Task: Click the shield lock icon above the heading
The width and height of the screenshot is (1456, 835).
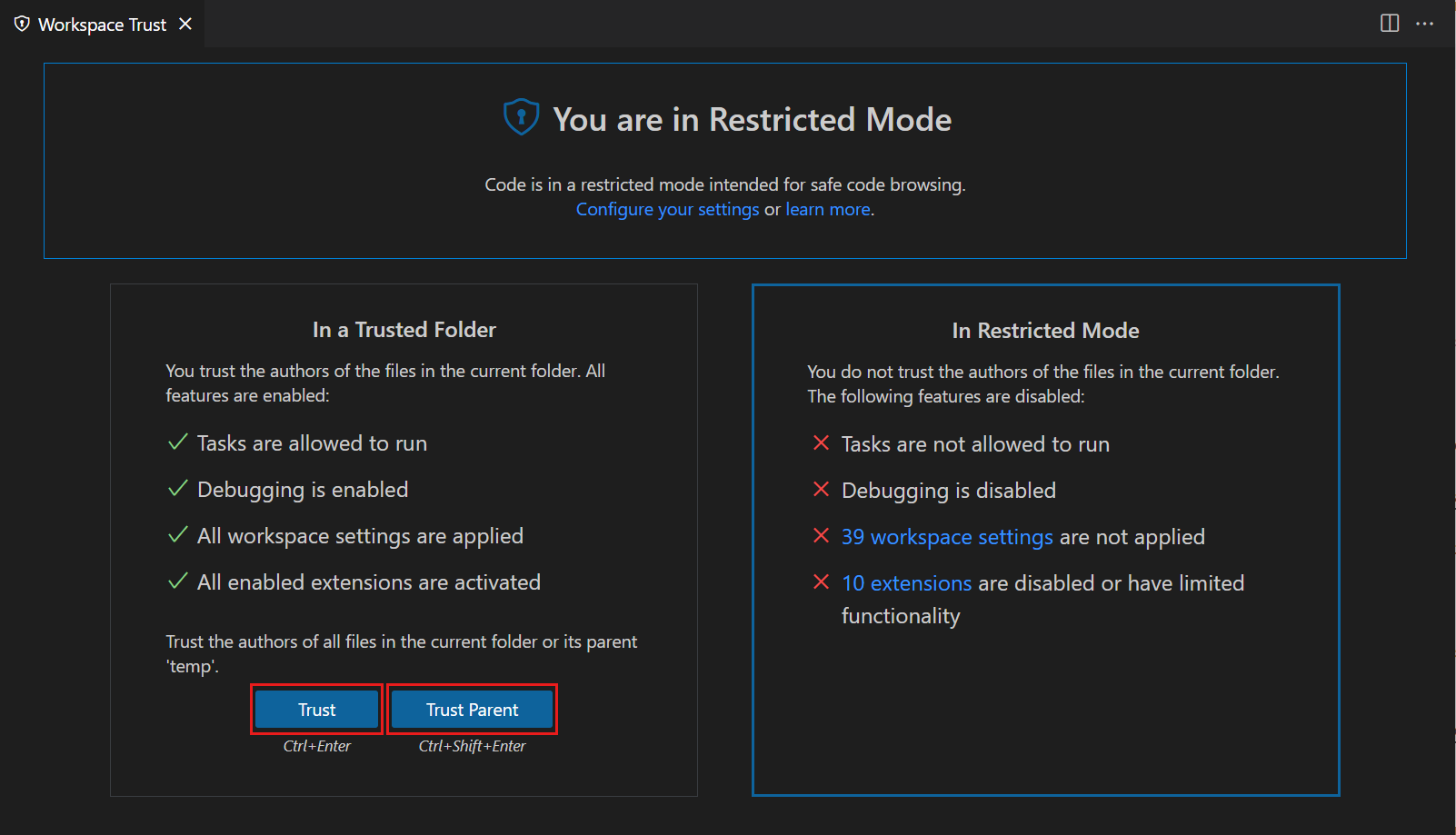Action: click(x=522, y=116)
